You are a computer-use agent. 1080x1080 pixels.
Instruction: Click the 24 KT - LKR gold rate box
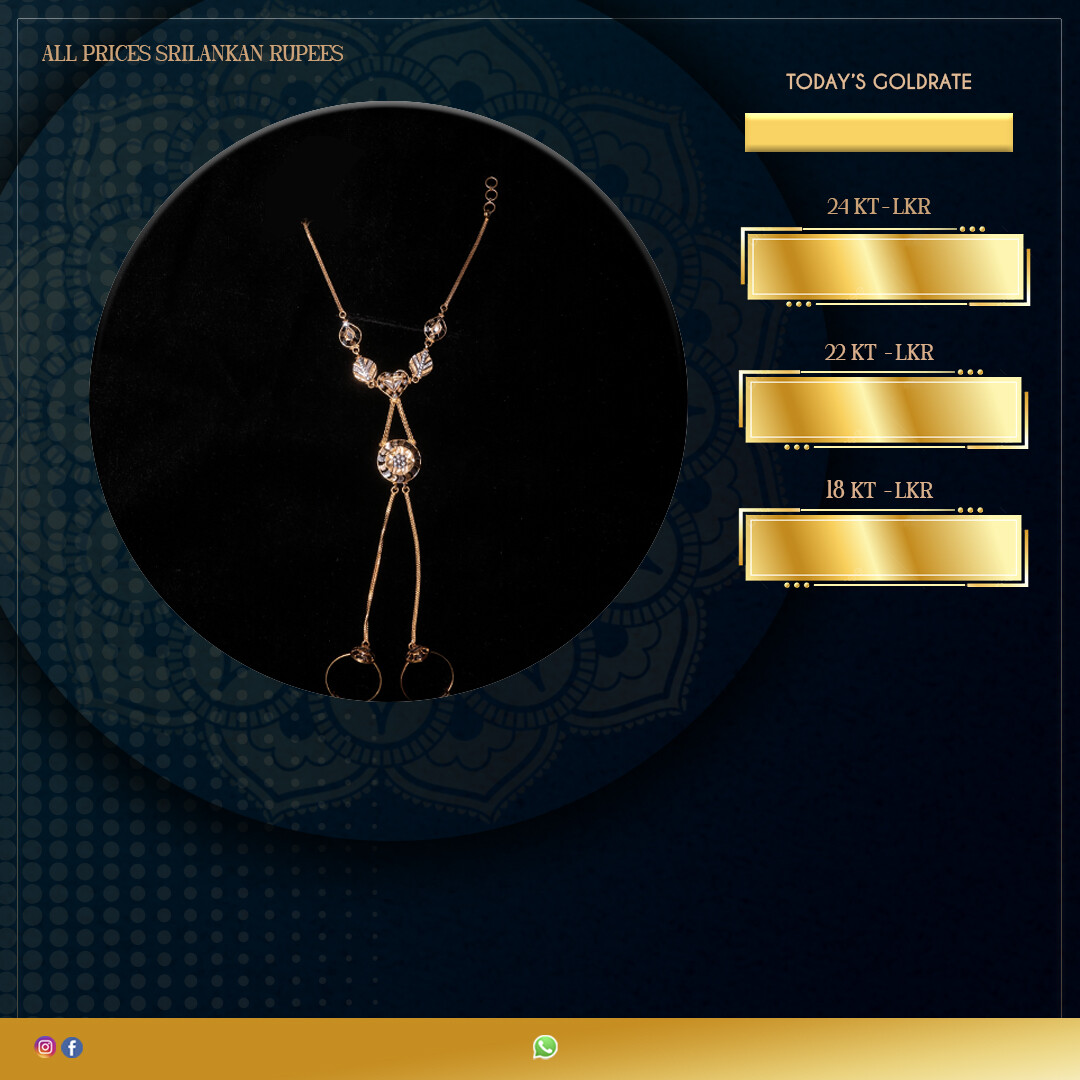click(x=885, y=267)
